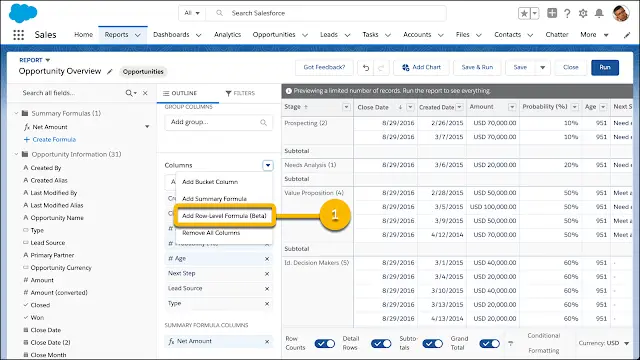Screen dimensions: 640x360
Task: Open the Probability column menu arrow
Action: [x=575, y=107]
